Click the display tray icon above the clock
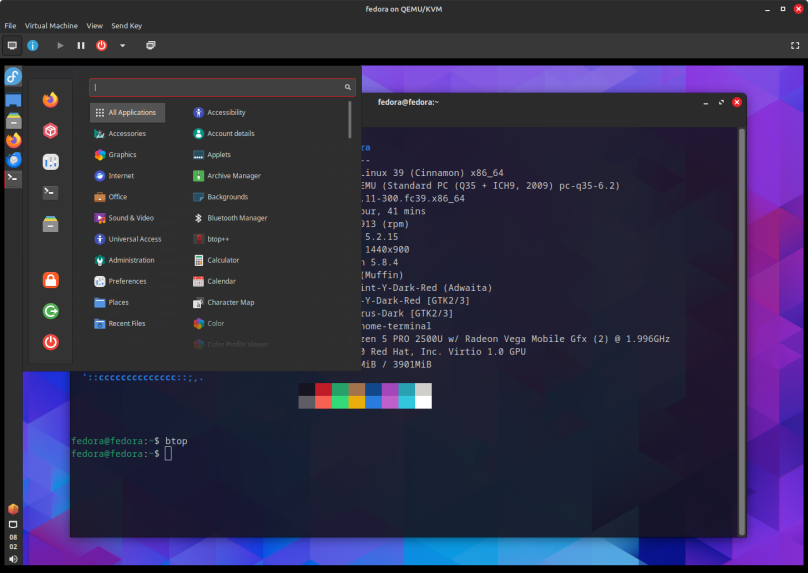Screen dimensions: 808x573 click(x=13, y=525)
